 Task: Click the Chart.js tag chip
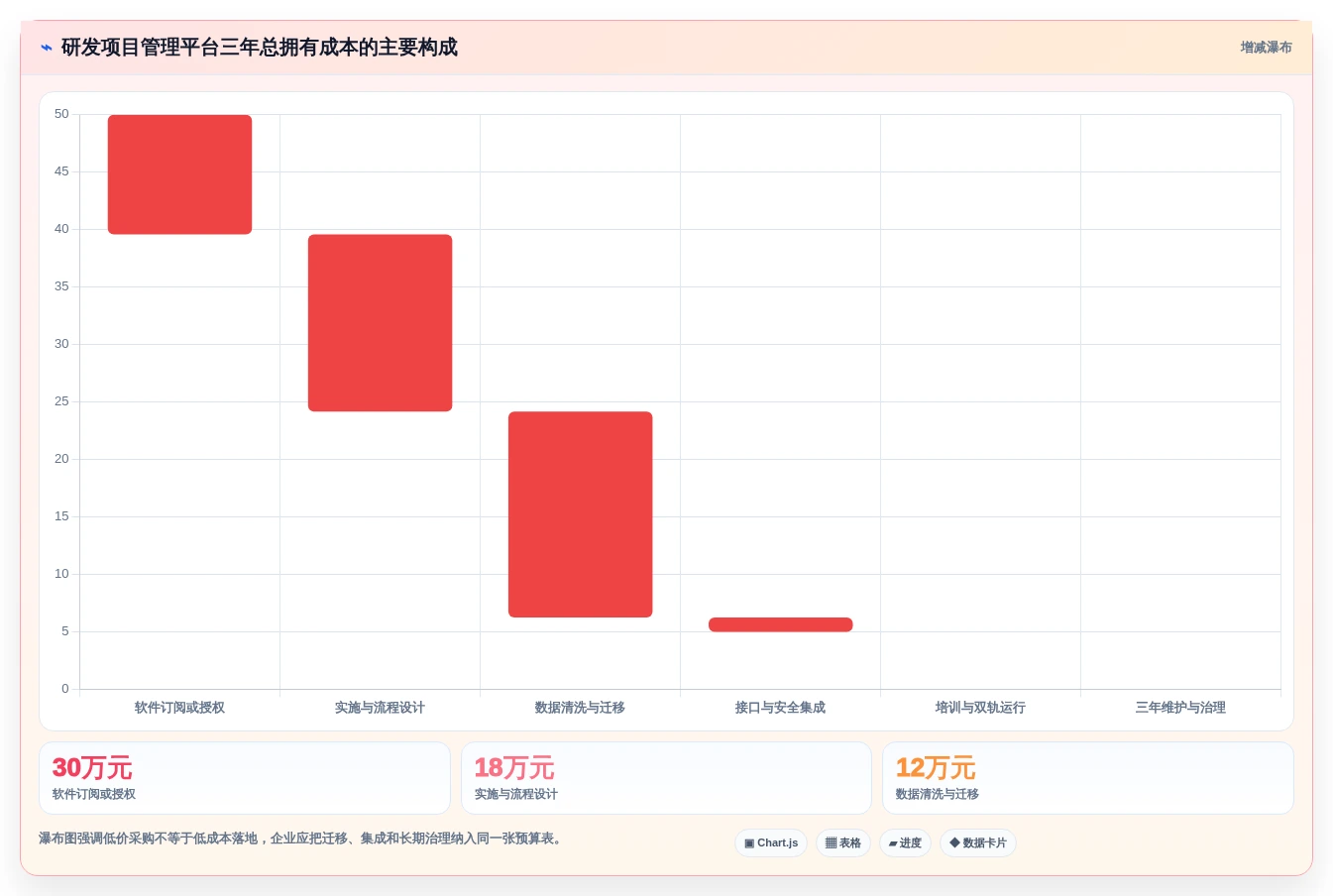pos(771,843)
